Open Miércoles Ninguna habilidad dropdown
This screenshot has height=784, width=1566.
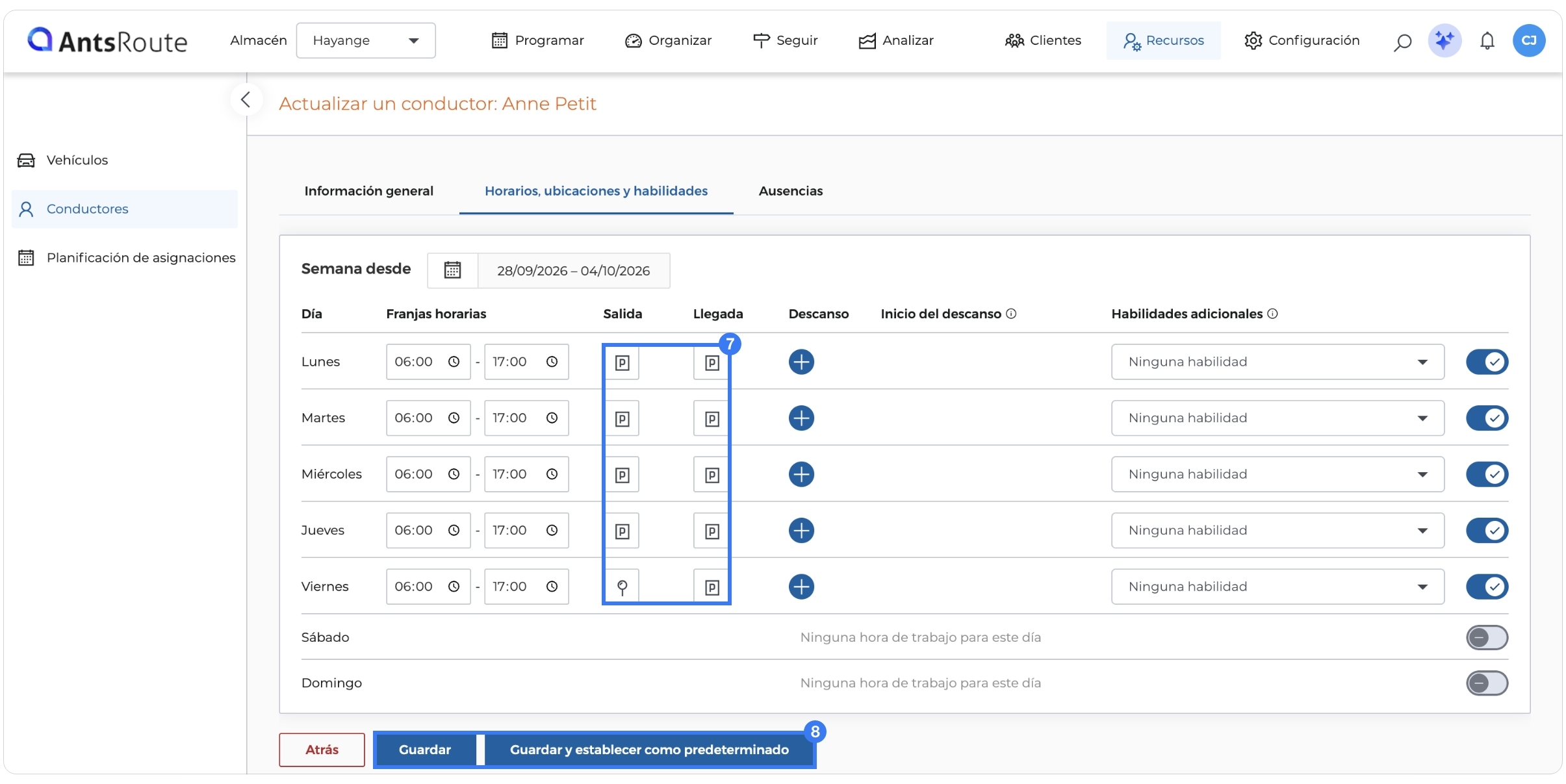click(1277, 474)
